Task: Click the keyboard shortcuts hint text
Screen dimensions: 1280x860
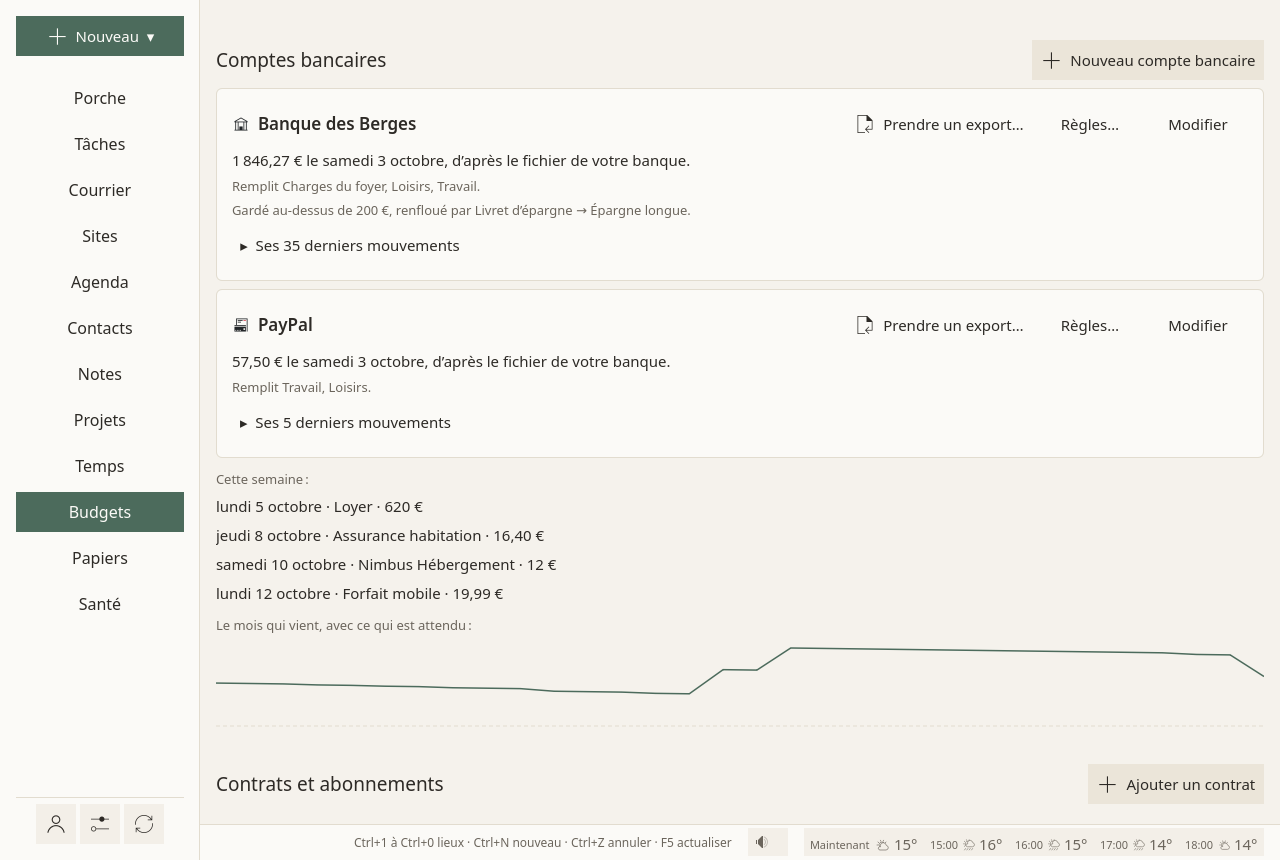Action: (x=543, y=843)
